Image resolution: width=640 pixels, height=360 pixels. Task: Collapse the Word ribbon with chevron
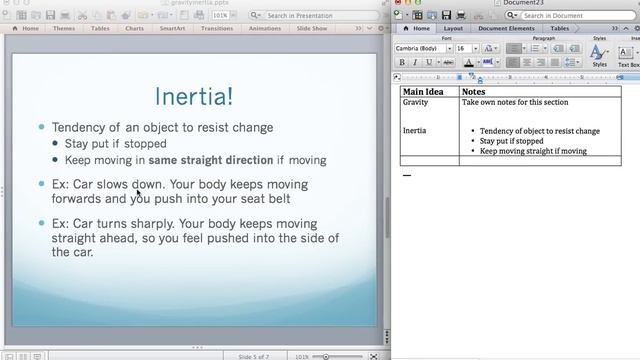(626, 28)
